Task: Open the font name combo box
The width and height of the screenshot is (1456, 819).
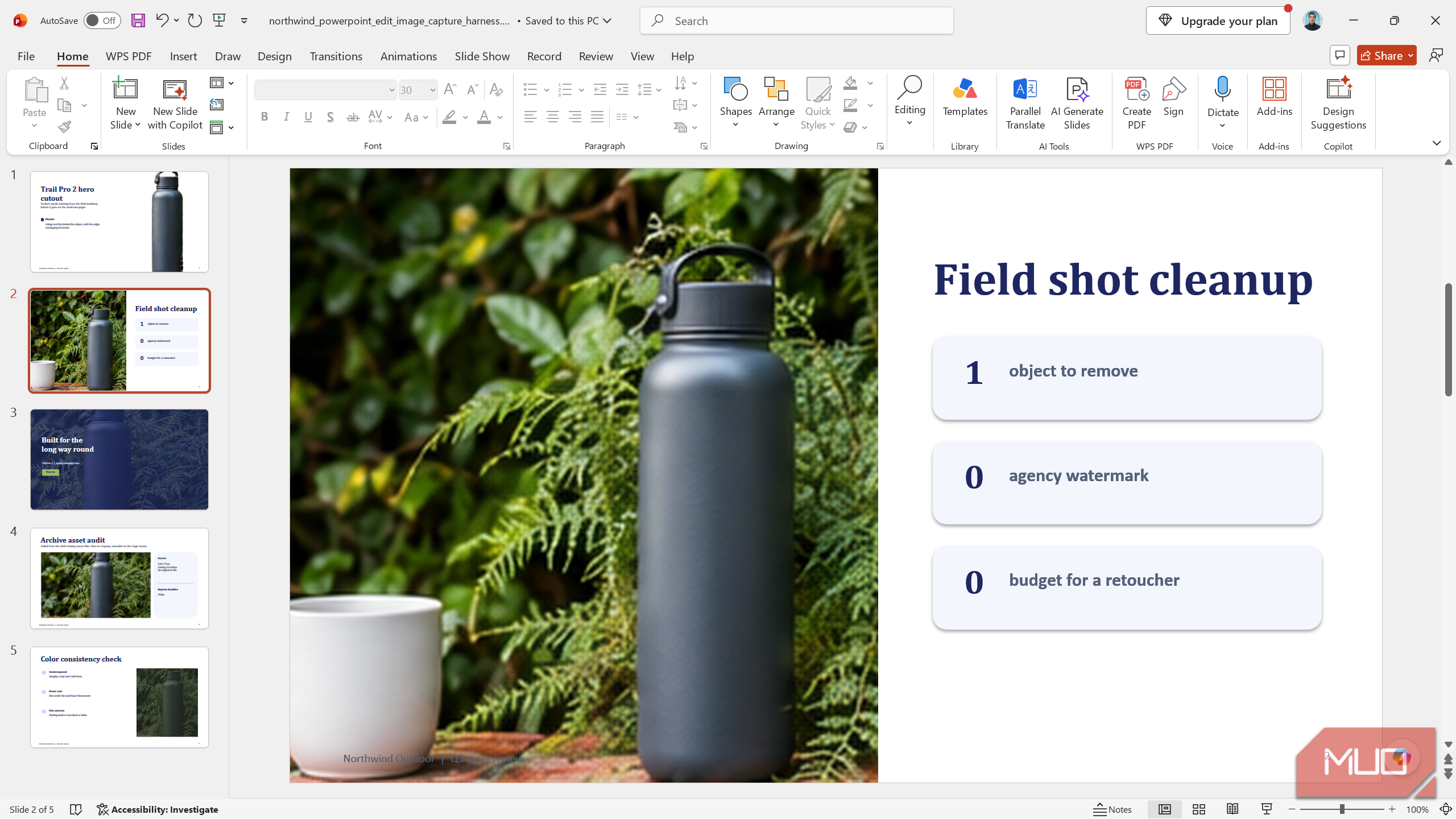Action: (x=325, y=90)
